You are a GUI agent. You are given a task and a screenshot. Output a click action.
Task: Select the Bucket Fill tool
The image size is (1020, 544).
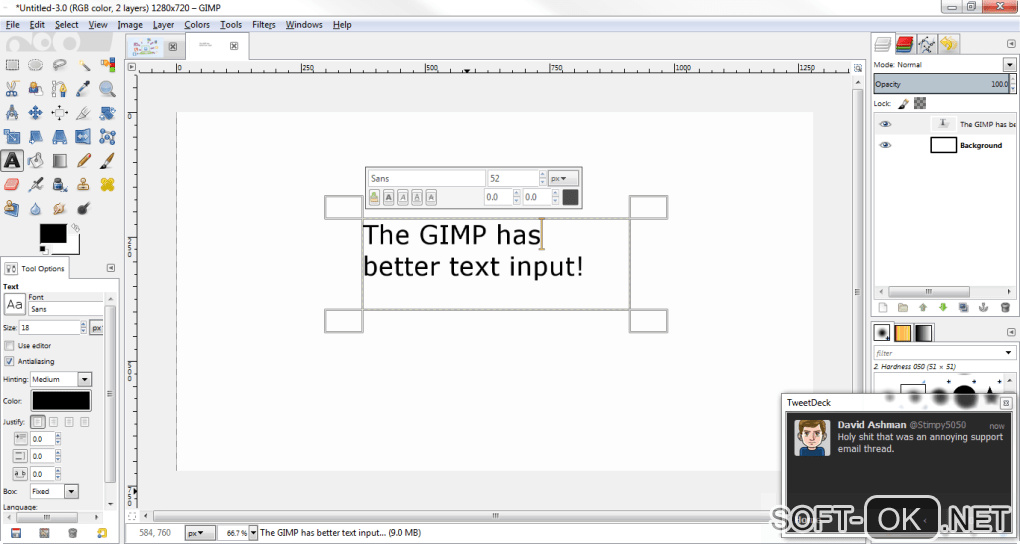[x=36, y=160]
